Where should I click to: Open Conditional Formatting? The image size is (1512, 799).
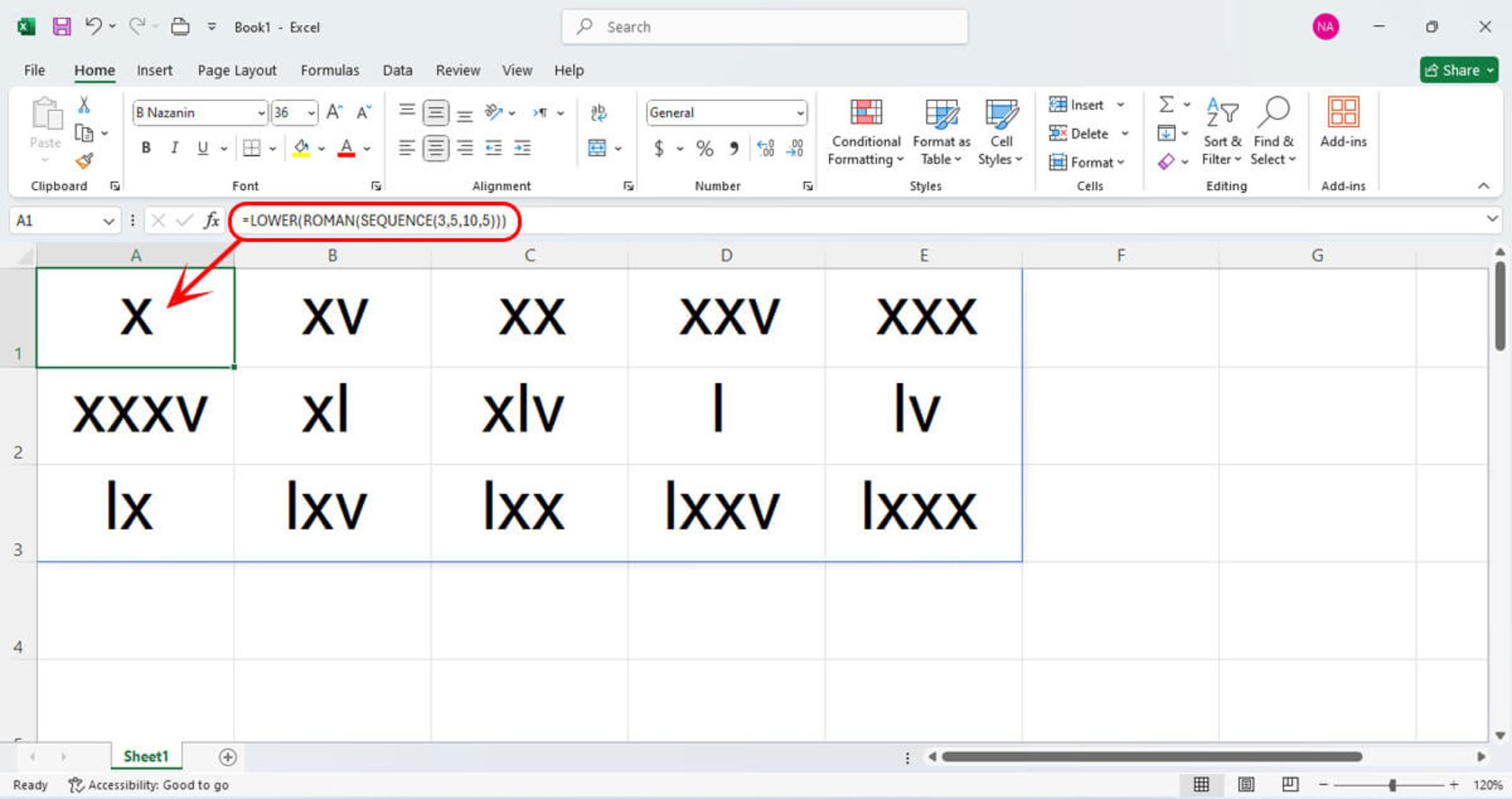(865, 132)
